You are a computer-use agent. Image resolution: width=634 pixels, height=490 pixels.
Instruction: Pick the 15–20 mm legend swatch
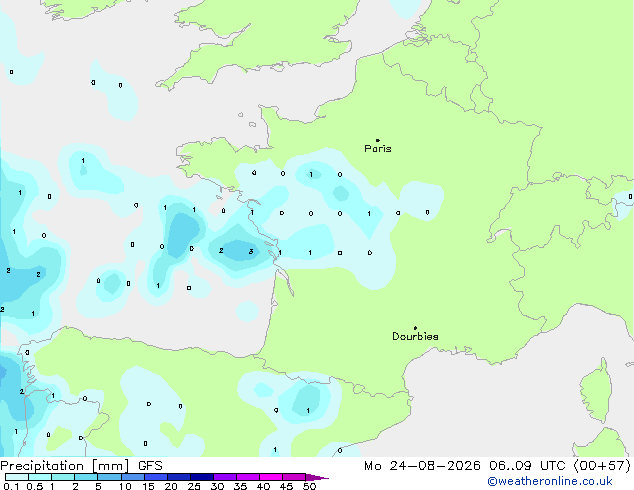click(x=156, y=477)
